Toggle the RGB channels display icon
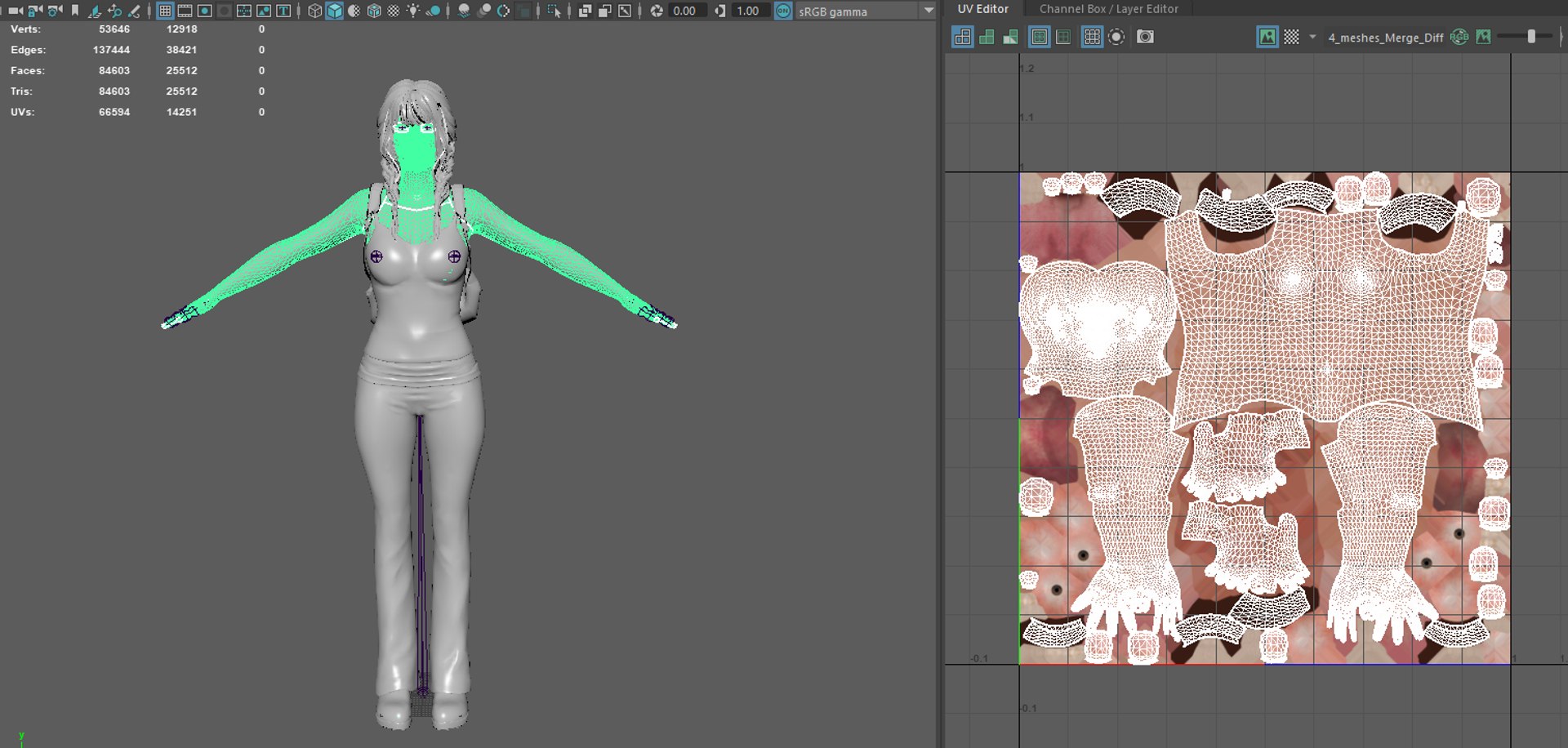 point(1459,37)
